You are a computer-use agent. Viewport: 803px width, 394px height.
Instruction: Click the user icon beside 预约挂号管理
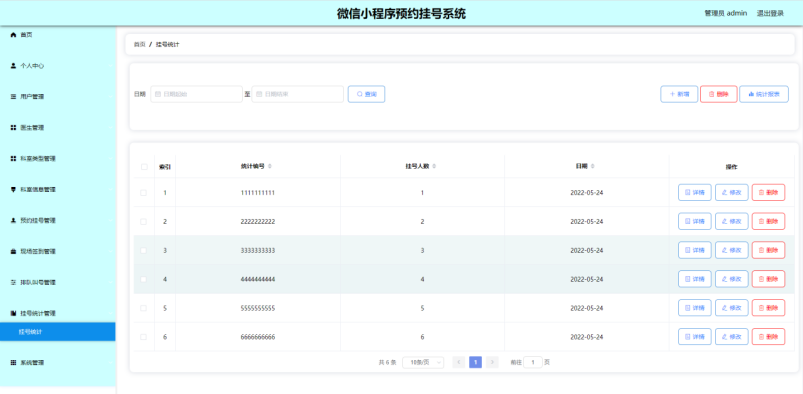pos(14,220)
